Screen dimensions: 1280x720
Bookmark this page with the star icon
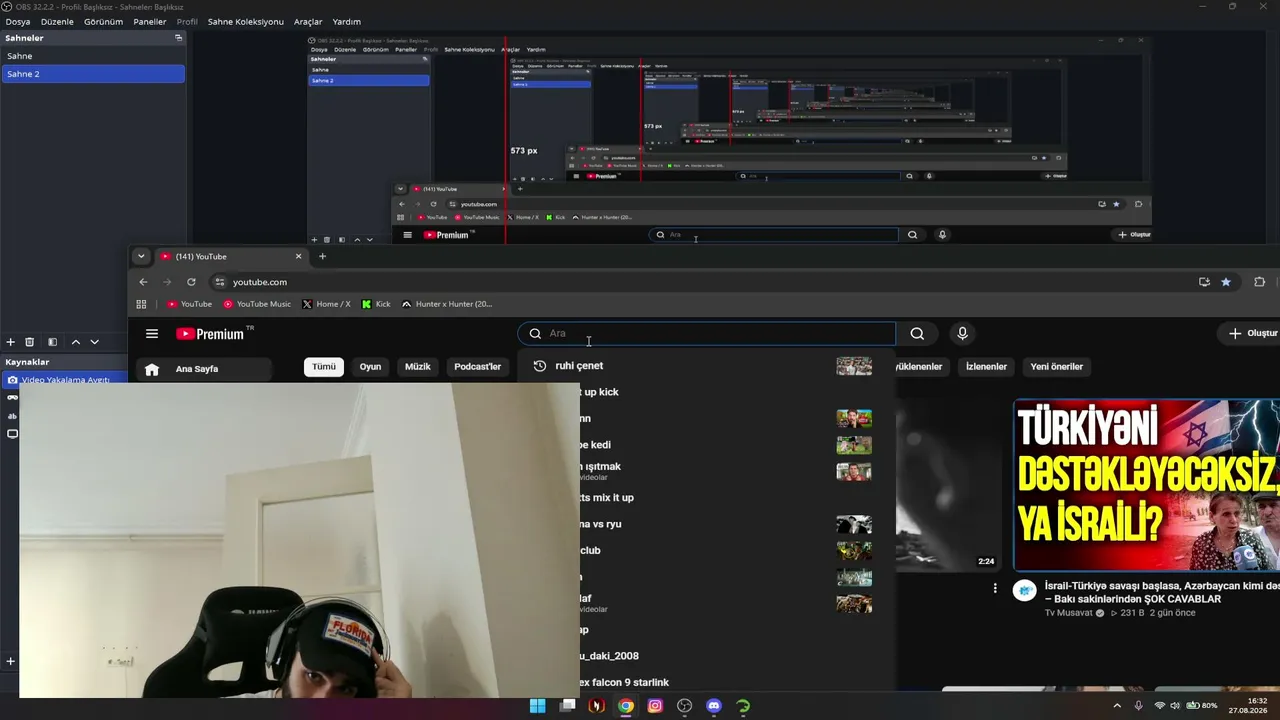(x=1226, y=282)
